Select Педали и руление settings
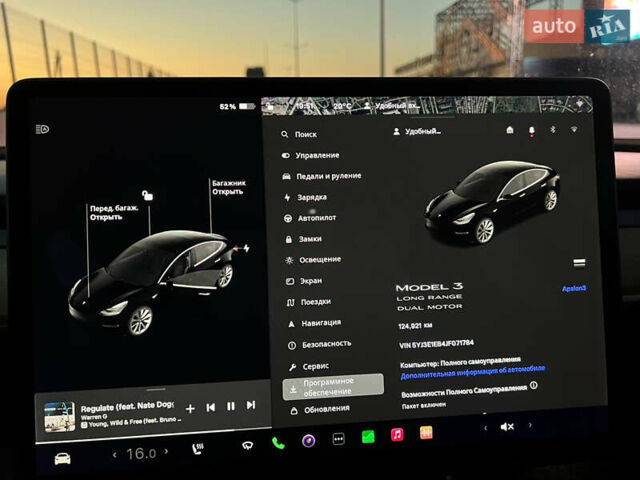 point(322,176)
